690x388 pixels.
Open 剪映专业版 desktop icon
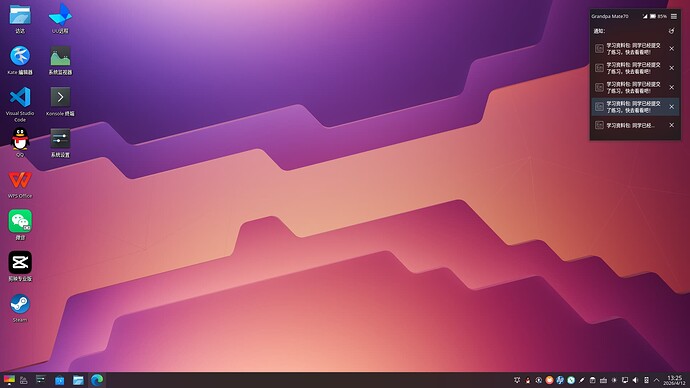[20, 266]
